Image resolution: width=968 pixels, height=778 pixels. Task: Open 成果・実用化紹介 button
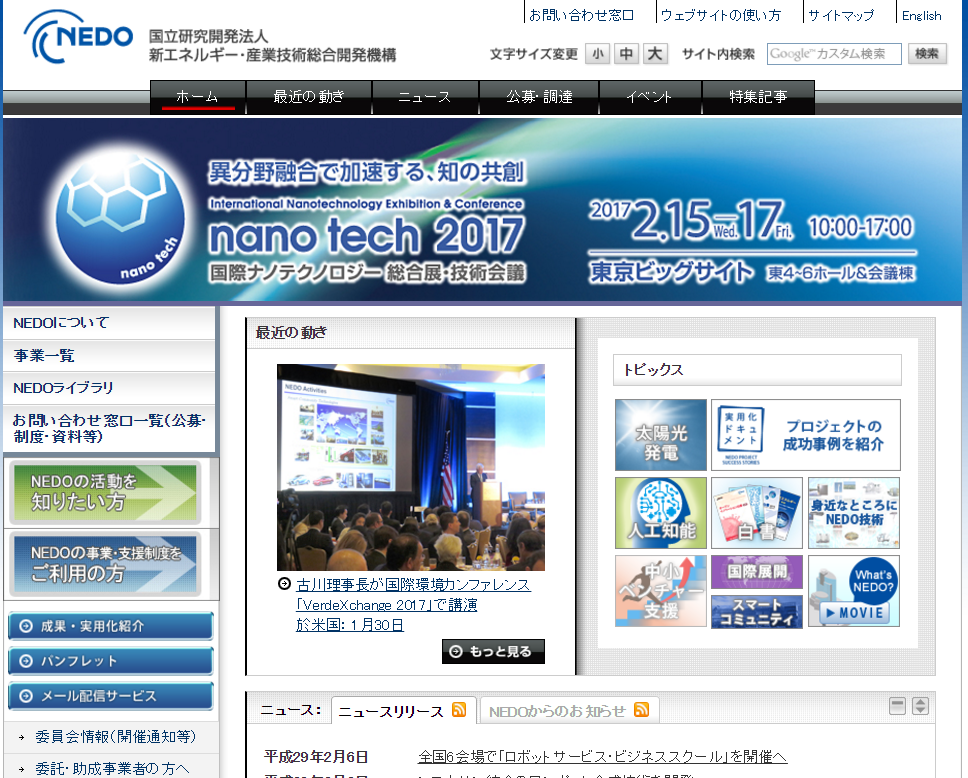[111, 626]
